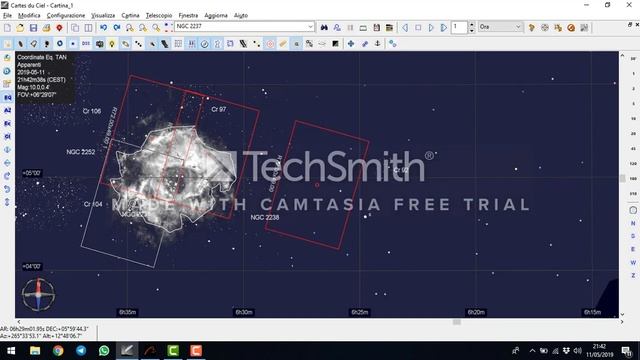Open the Aggiorna menu

[216, 16]
